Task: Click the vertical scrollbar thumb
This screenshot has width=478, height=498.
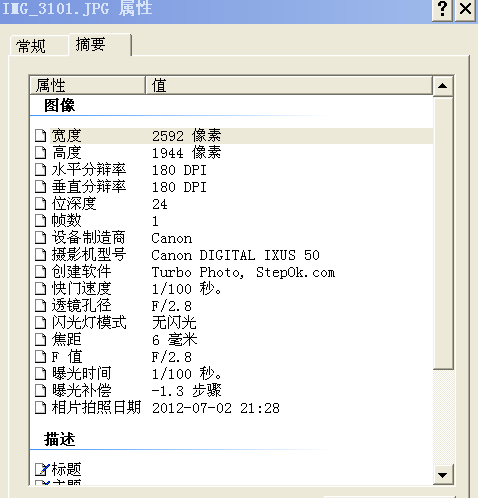Action: (x=443, y=233)
